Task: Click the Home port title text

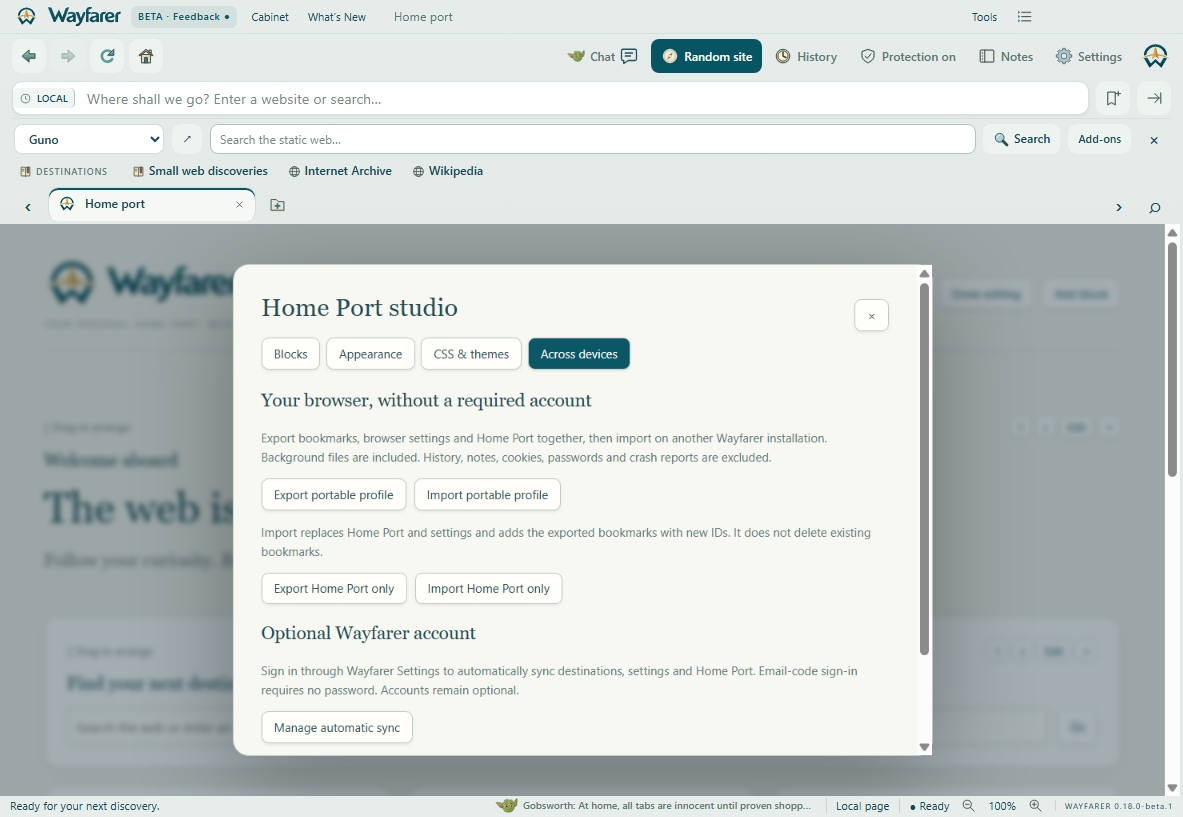Action: pyautogui.click(x=423, y=17)
